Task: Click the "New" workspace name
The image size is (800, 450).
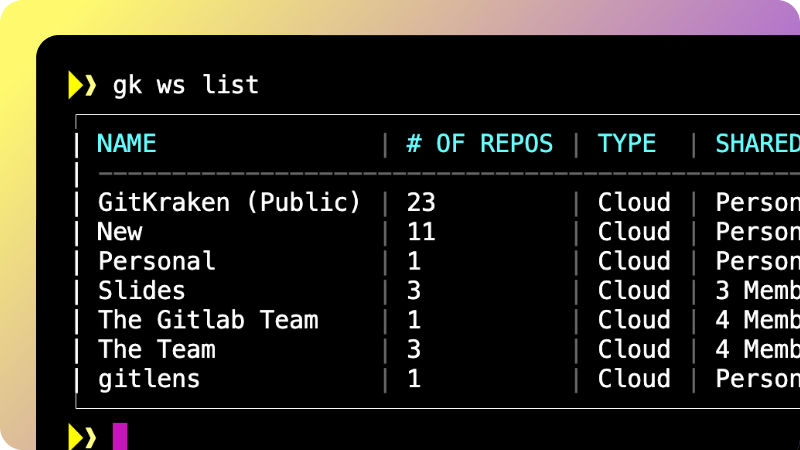Action: 120,232
